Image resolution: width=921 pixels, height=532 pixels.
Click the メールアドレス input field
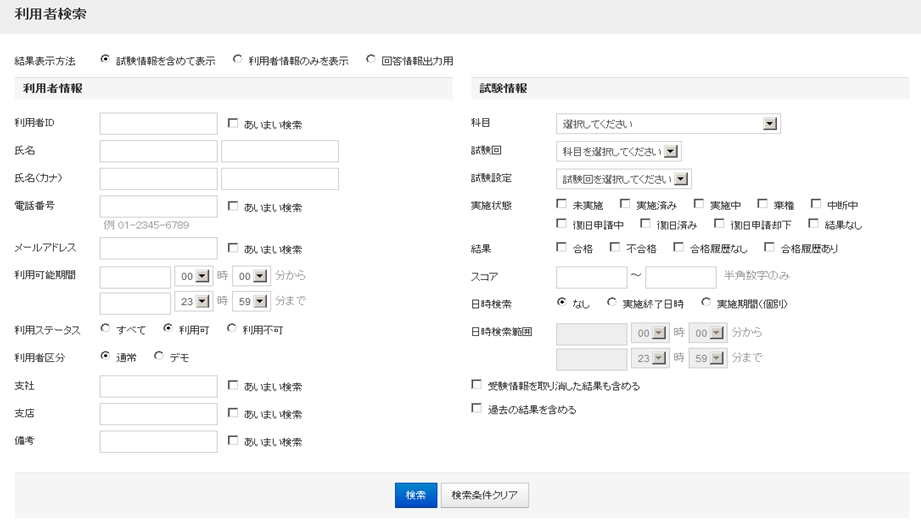coord(159,248)
